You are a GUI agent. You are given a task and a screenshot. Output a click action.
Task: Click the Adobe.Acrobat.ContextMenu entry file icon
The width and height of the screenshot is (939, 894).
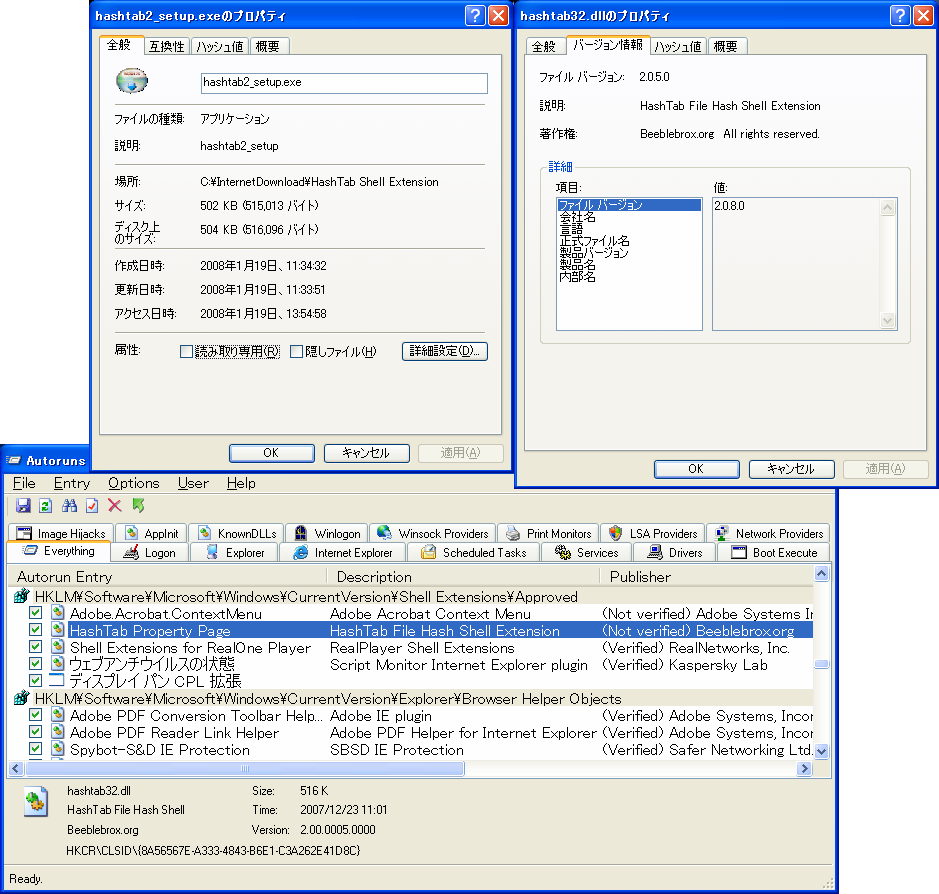(x=57, y=613)
